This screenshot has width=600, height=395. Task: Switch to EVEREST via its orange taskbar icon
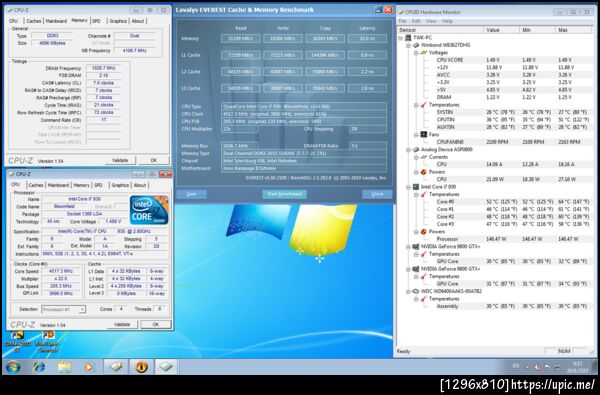(141, 367)
